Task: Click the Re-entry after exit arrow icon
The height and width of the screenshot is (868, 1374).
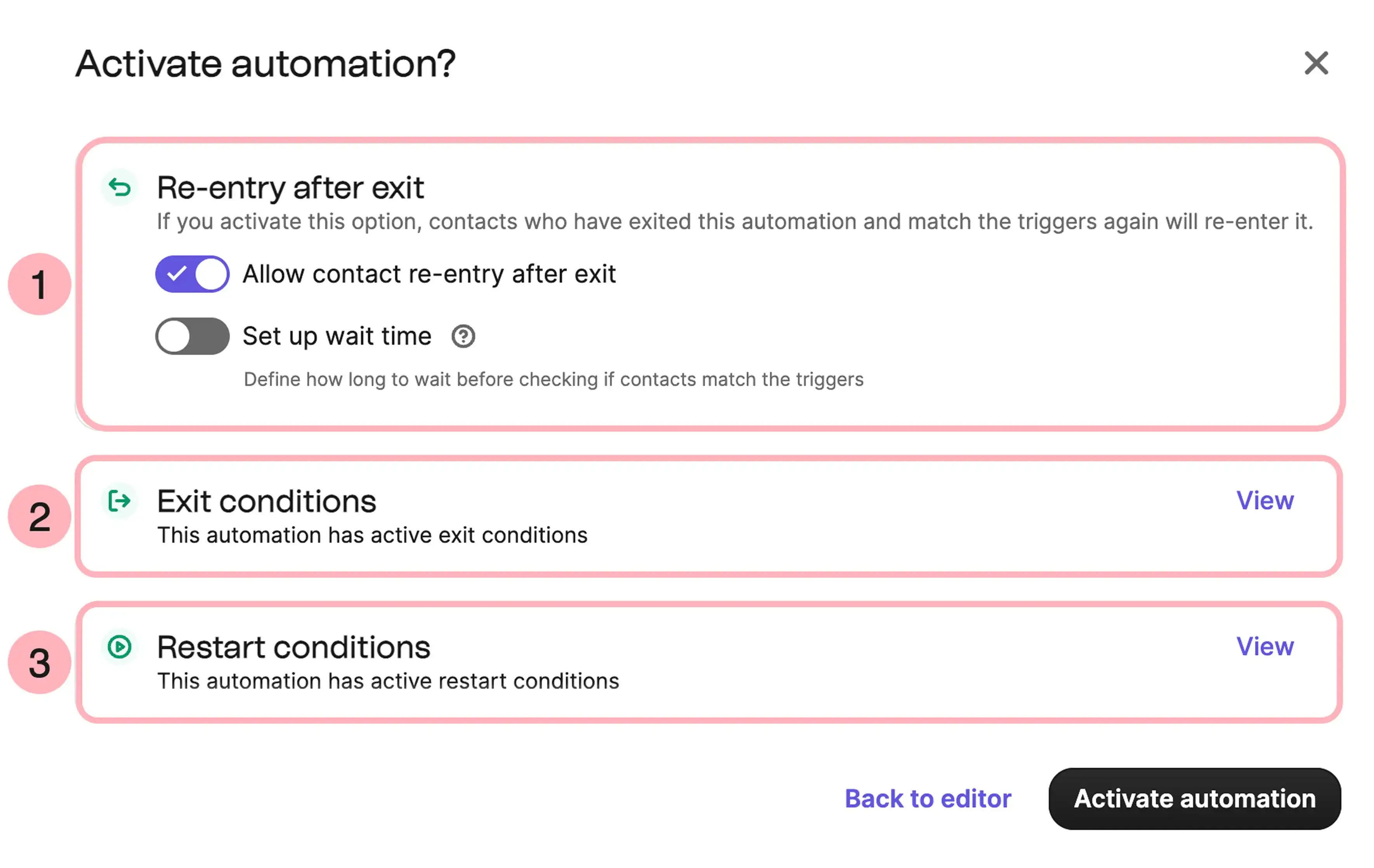Action: click(120, 187)
